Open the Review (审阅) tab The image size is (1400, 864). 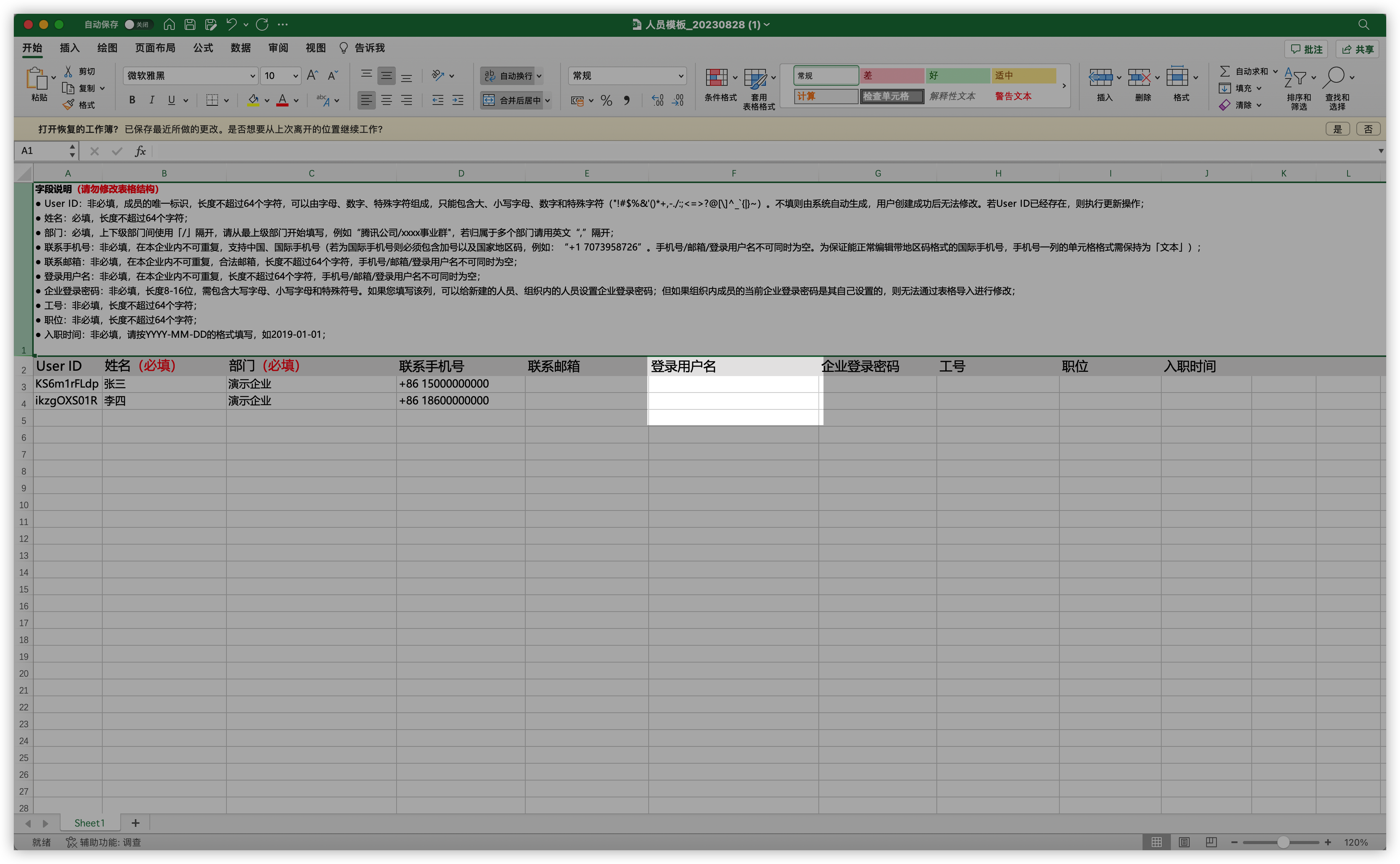(x=279, y=48)
